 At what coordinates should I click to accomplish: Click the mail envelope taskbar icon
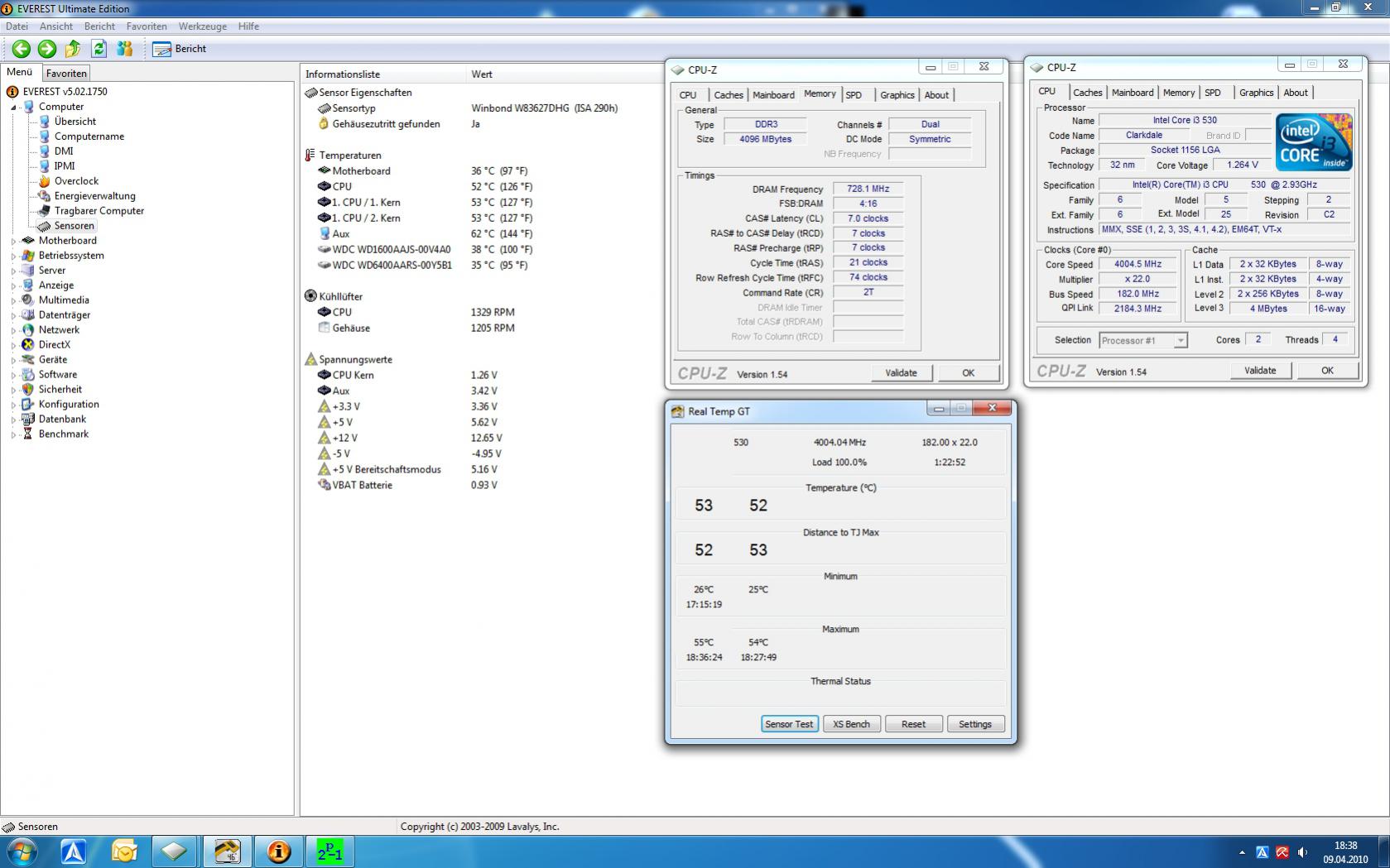click(124, 851)
